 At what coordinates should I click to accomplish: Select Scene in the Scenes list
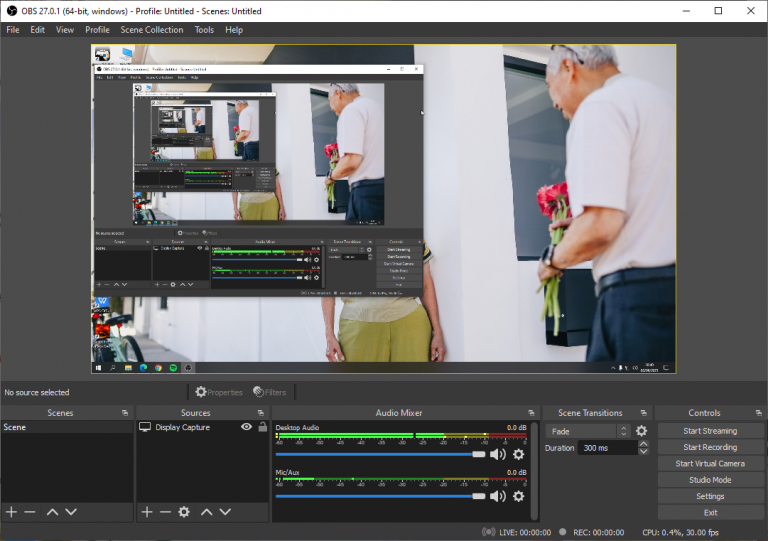16,427
